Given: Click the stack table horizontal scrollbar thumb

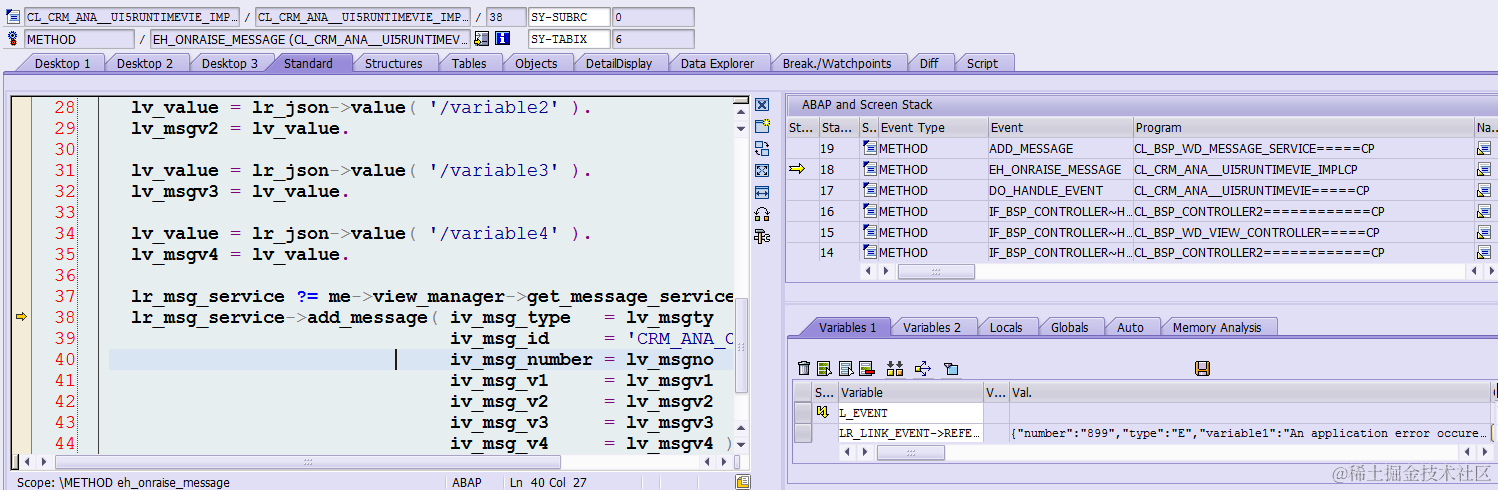Looking at the screenshot, I should point(936,271).
